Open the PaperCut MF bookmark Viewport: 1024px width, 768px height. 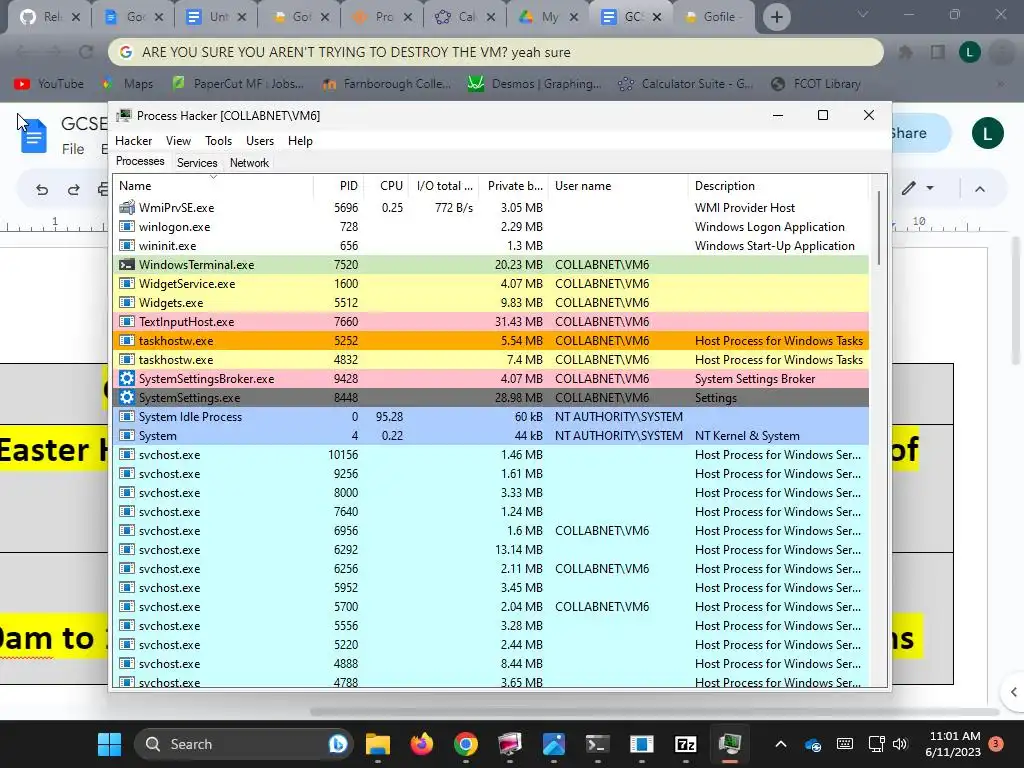coord(238,84)
